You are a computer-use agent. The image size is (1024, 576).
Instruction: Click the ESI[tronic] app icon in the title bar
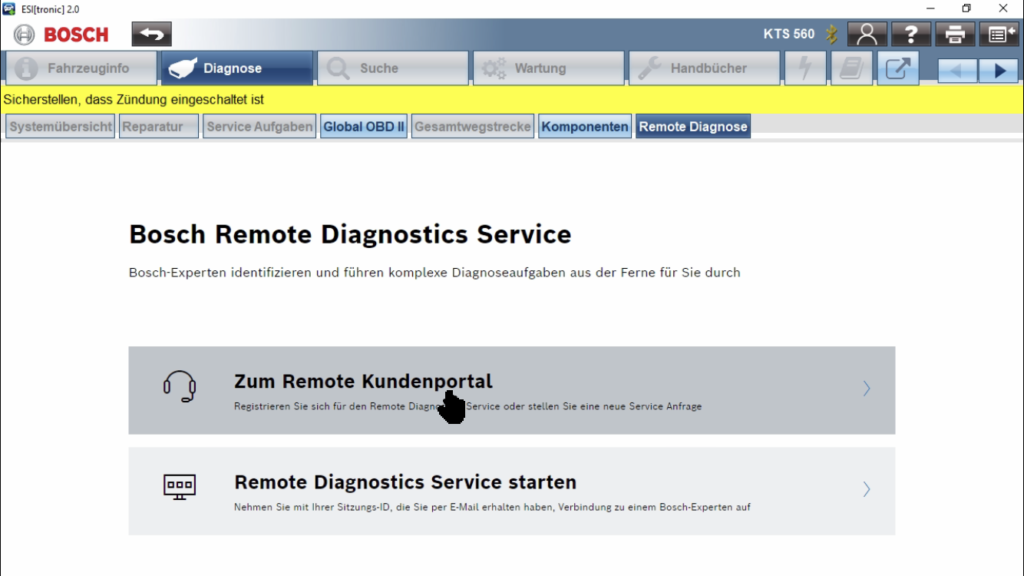click(8, 8)
